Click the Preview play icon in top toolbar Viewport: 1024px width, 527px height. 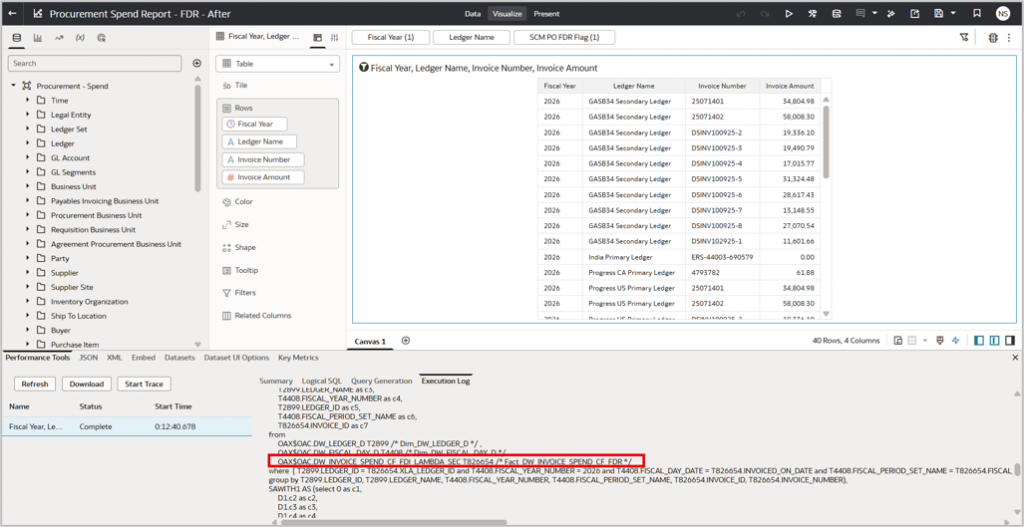click(x=789, y=13)
